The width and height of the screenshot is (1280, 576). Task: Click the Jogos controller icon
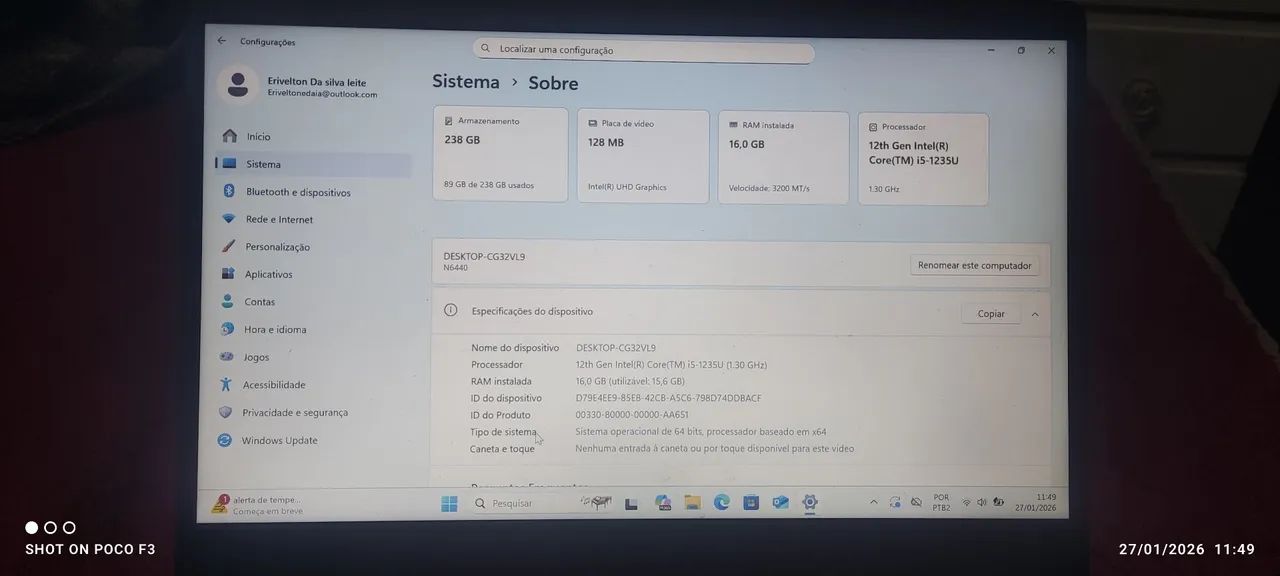(227, 357)
